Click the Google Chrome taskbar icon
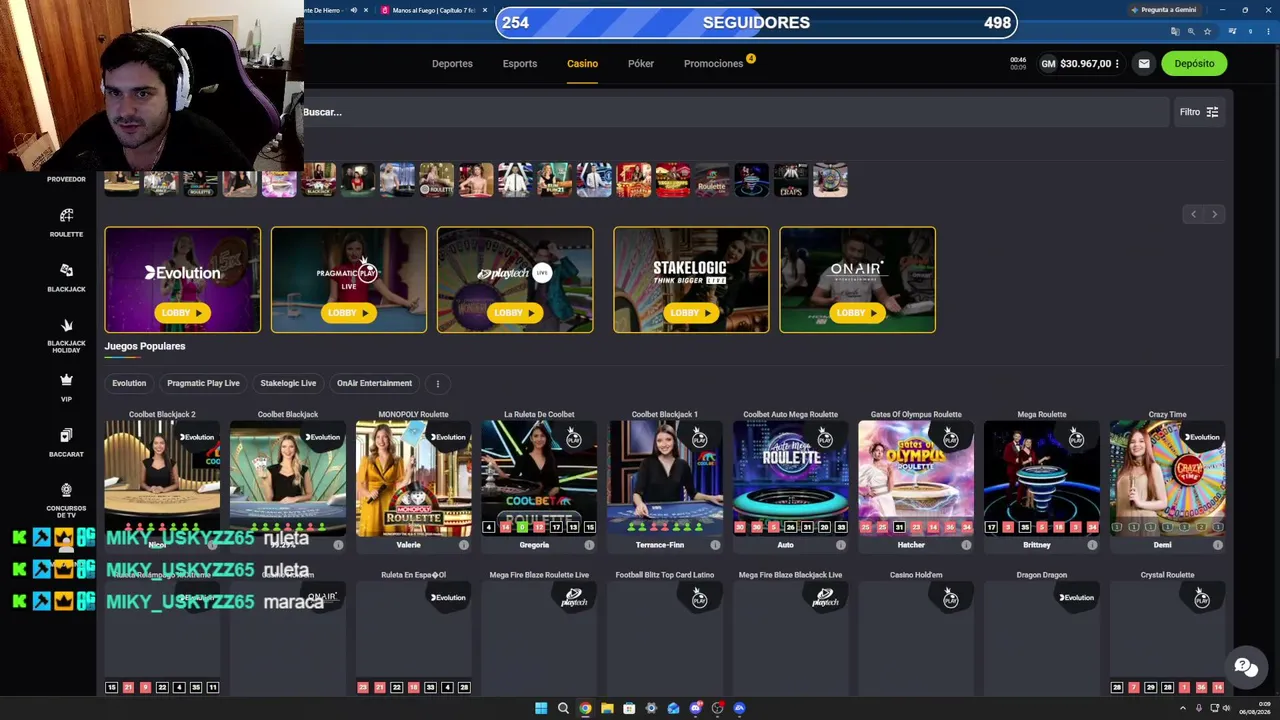This screenshot has width=1280, height=720. 585,708
